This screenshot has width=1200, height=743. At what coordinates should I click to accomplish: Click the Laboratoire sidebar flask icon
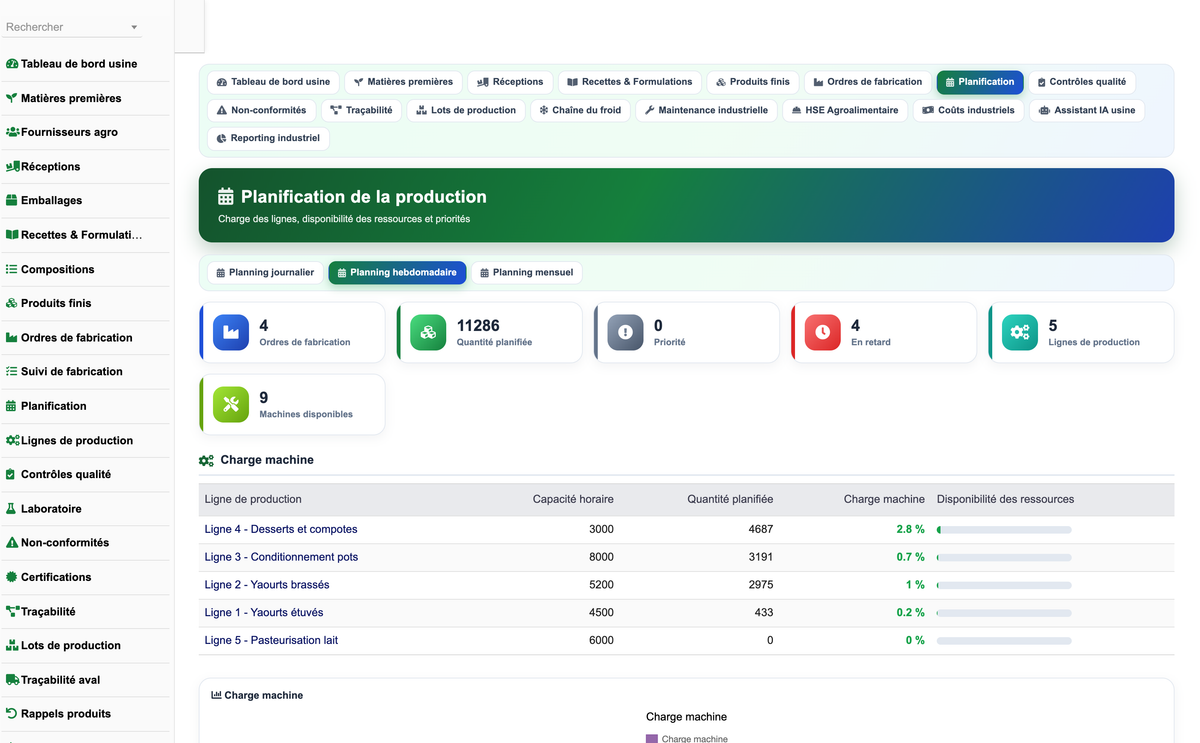(x=12, y=508)
